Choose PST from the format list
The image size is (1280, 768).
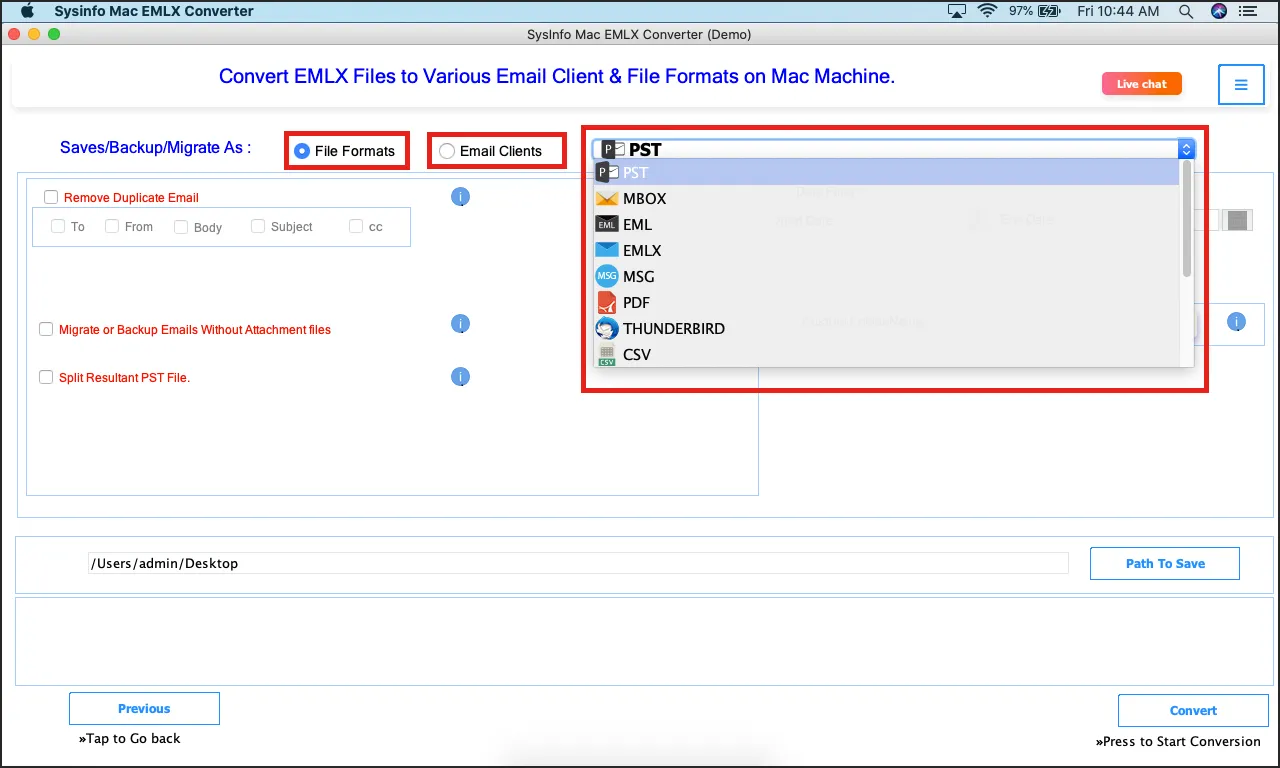click(887, 172)
